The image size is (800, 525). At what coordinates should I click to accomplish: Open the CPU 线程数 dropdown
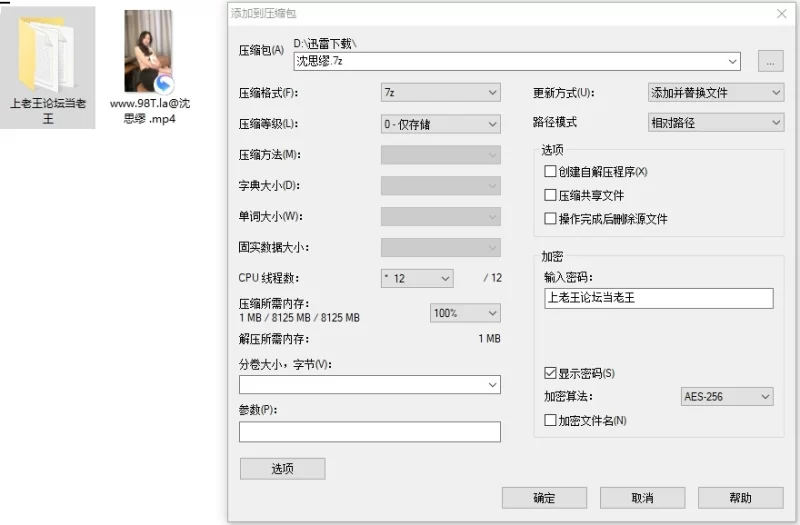coord(417,278)
